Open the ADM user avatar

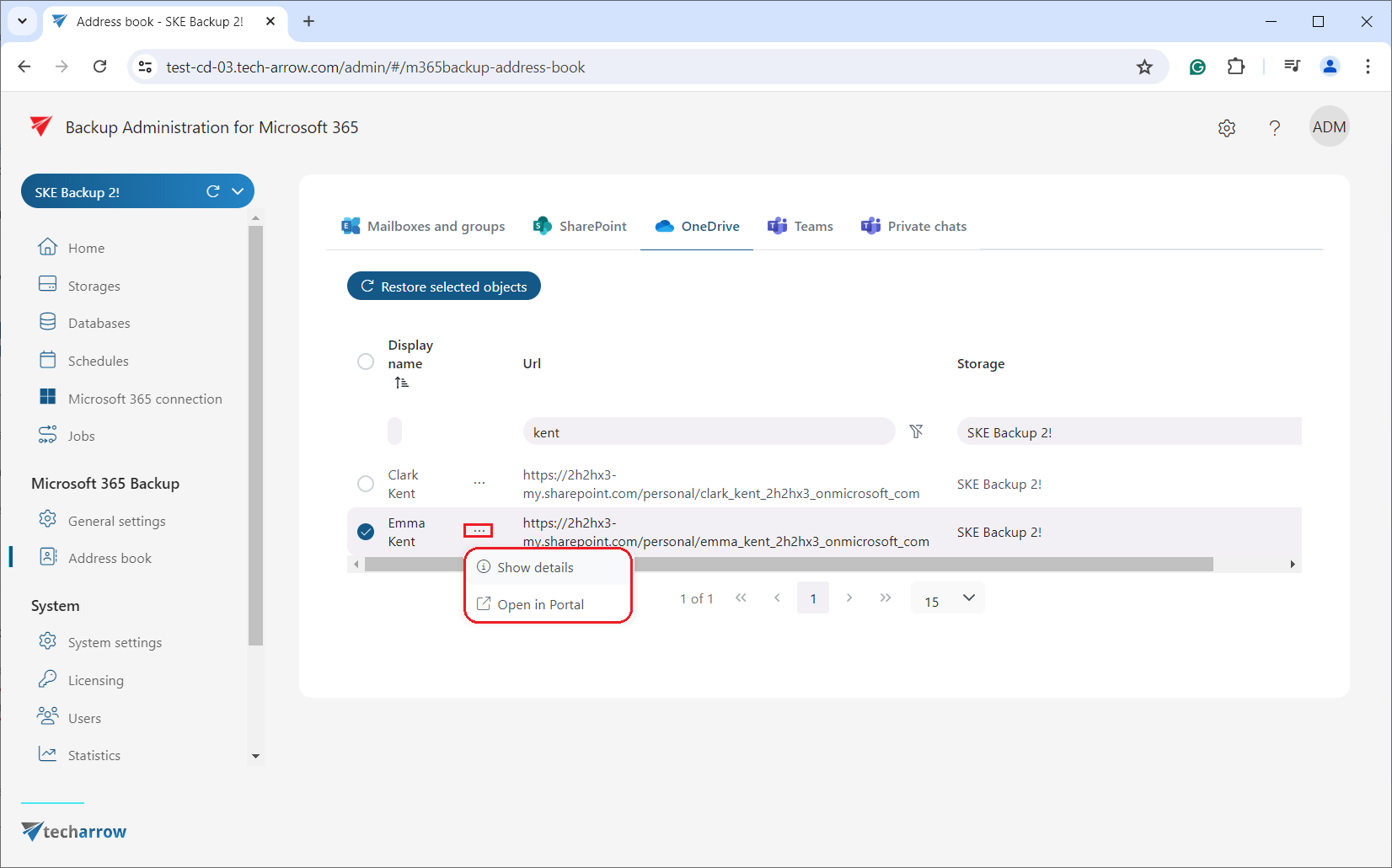[1329, 127]
